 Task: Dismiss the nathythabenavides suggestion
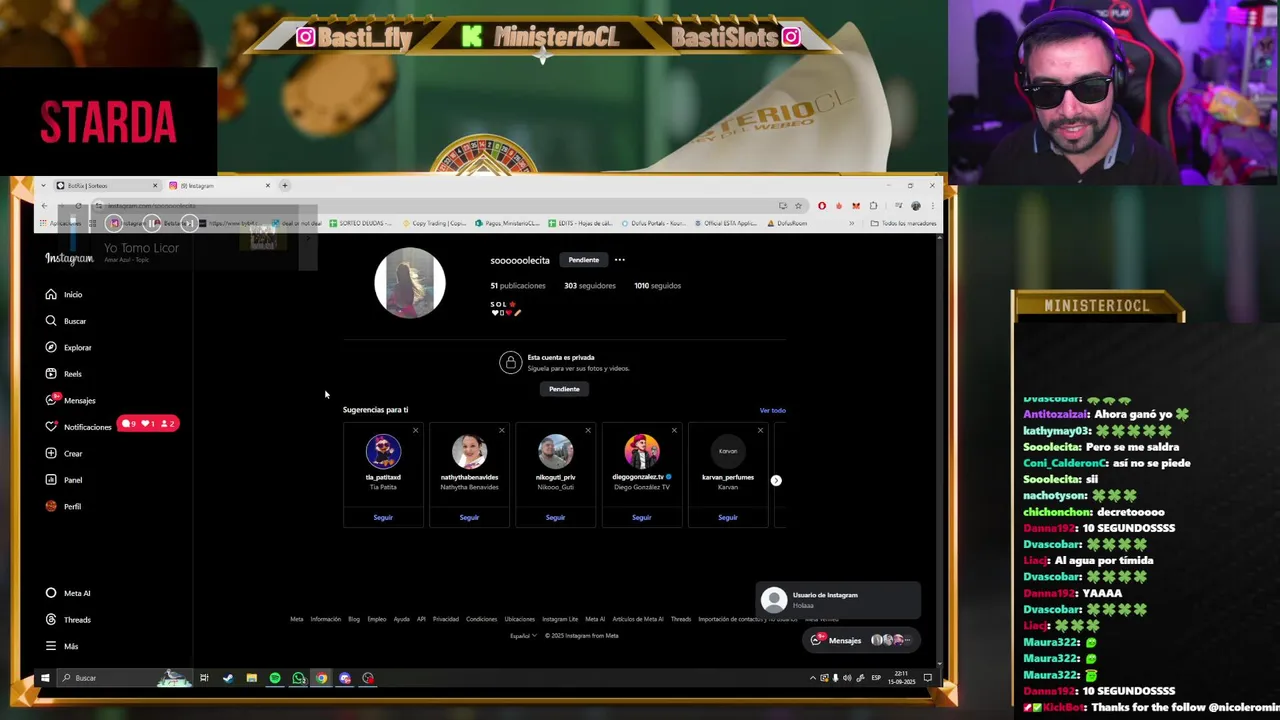tap(501, 431)
